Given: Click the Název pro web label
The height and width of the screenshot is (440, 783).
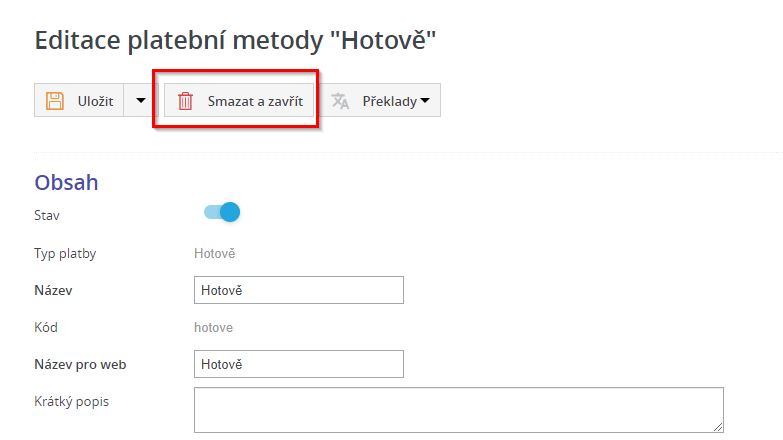Looking at the screenshot, I should click(x=80, y=364).
